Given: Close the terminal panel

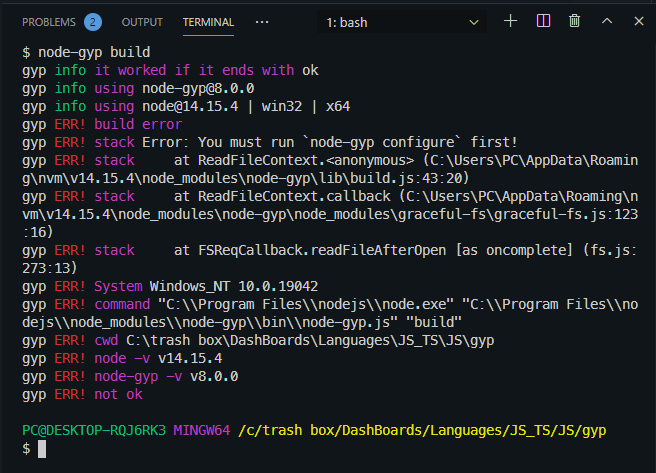Looking at the screenshot, I should [639, 21].
